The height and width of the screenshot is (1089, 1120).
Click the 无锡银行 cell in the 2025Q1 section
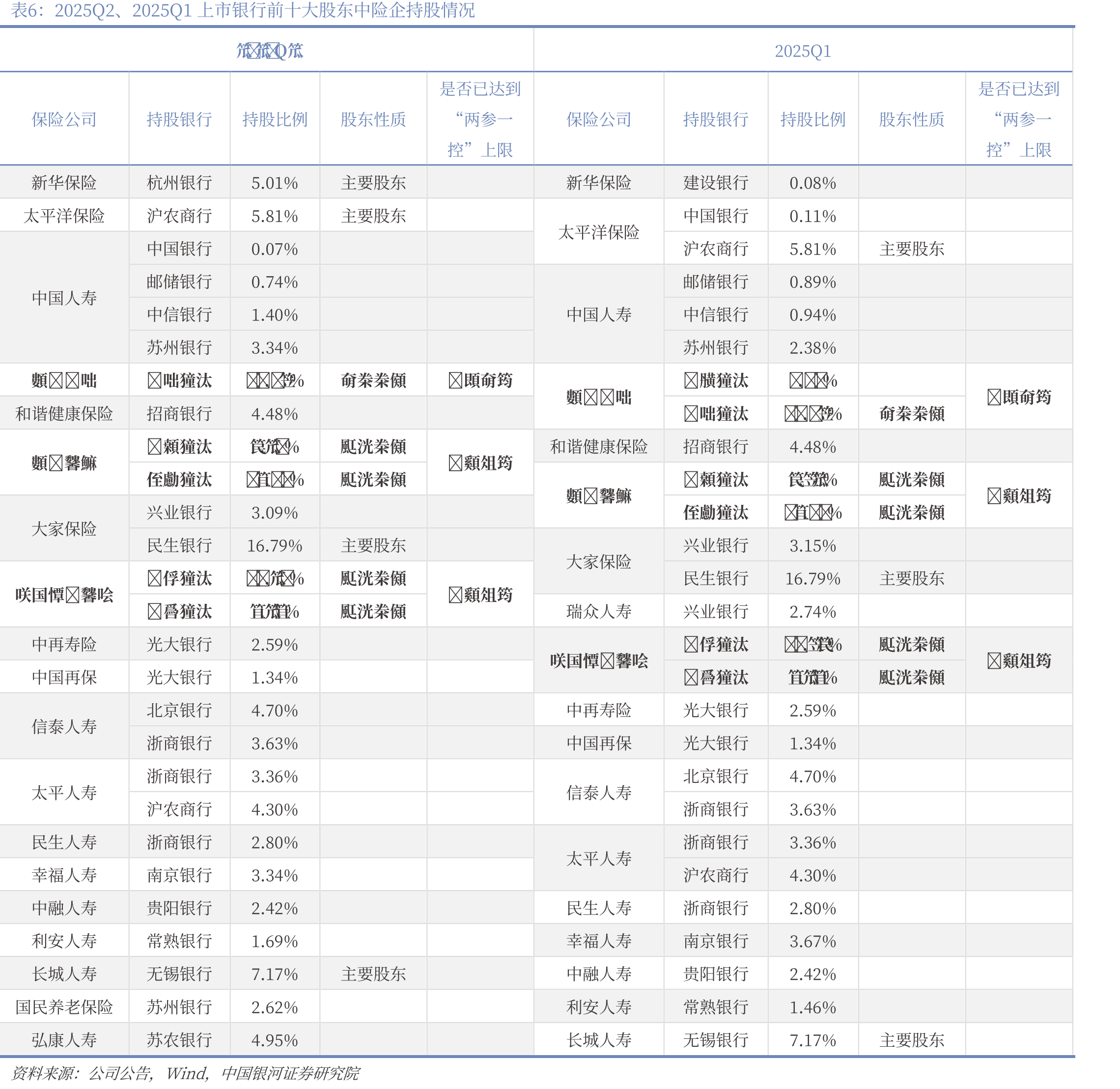point(716,1040)
